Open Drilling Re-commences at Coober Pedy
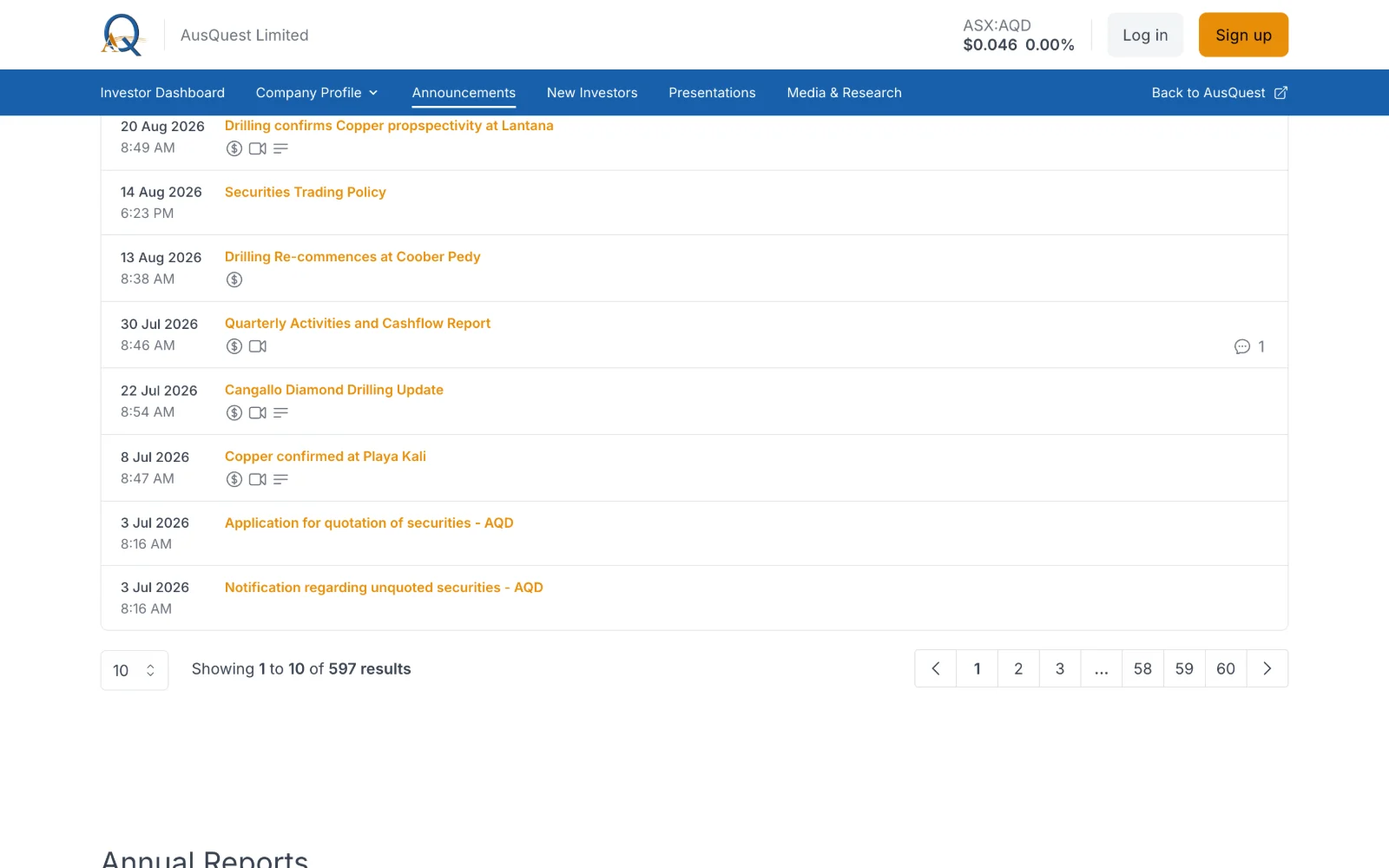This screenshot has height=868, width=1389. 352,257
